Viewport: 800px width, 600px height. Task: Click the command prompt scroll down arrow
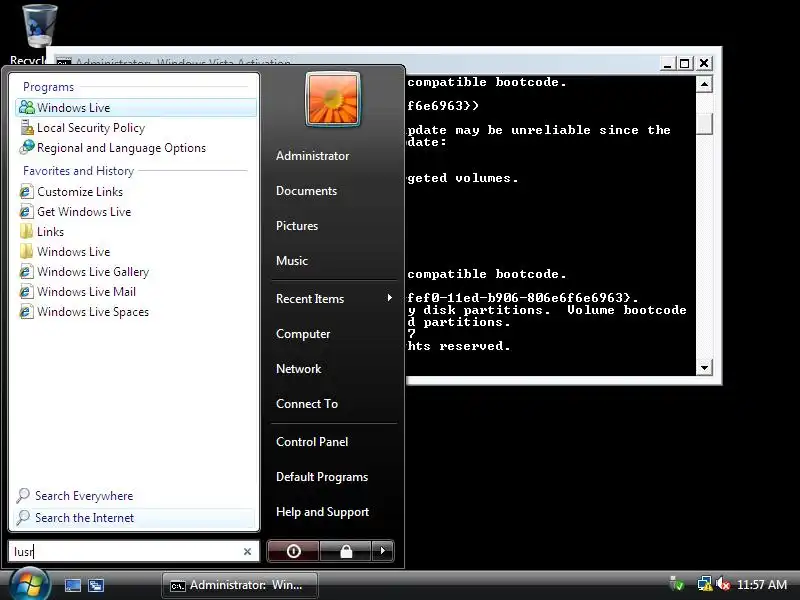click(704, 367)
